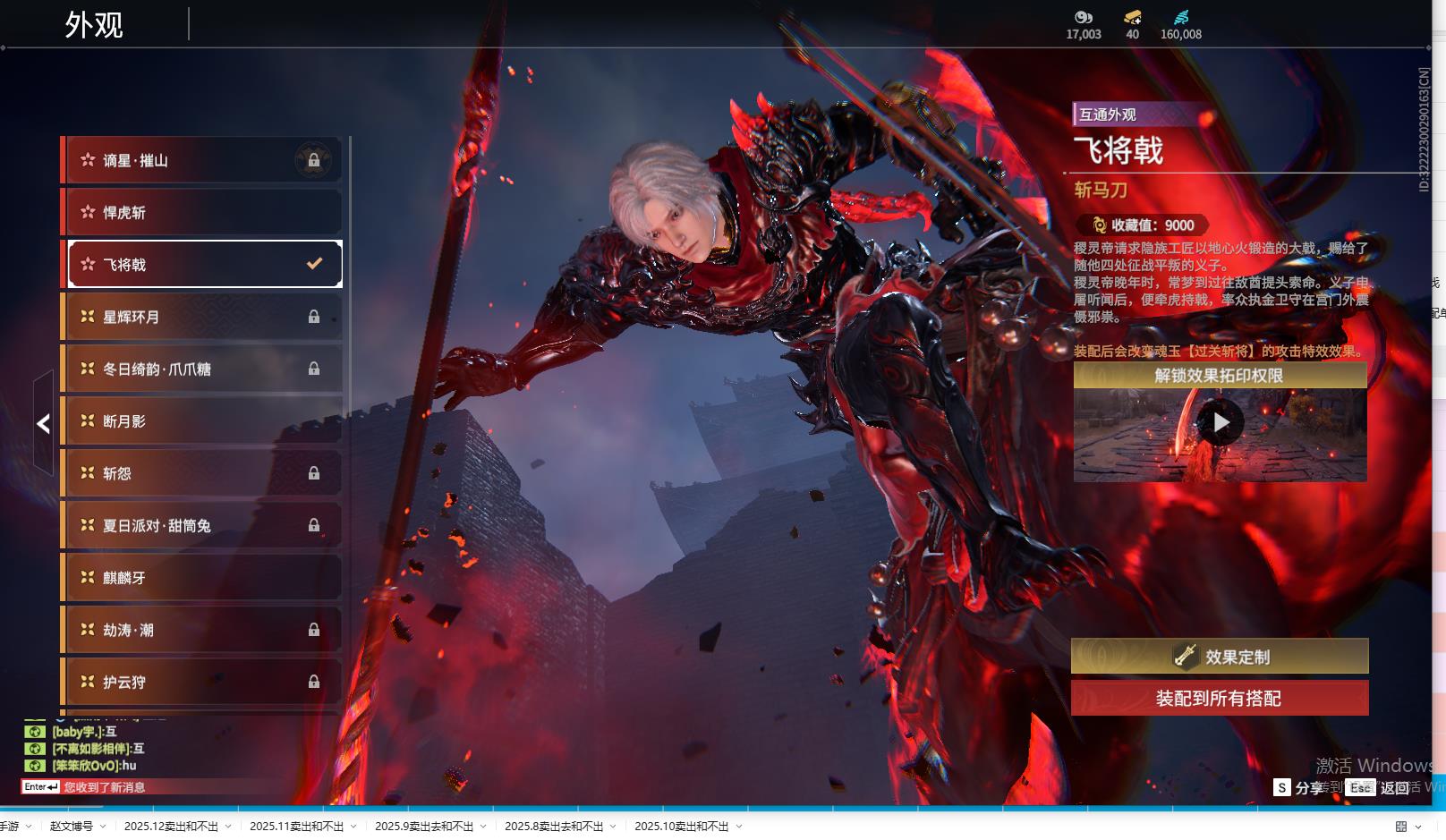The height and width of the screenshot is (840, 1446).
Task: Collapse the appearance list with the left arrow
Action: pos(43,423)
